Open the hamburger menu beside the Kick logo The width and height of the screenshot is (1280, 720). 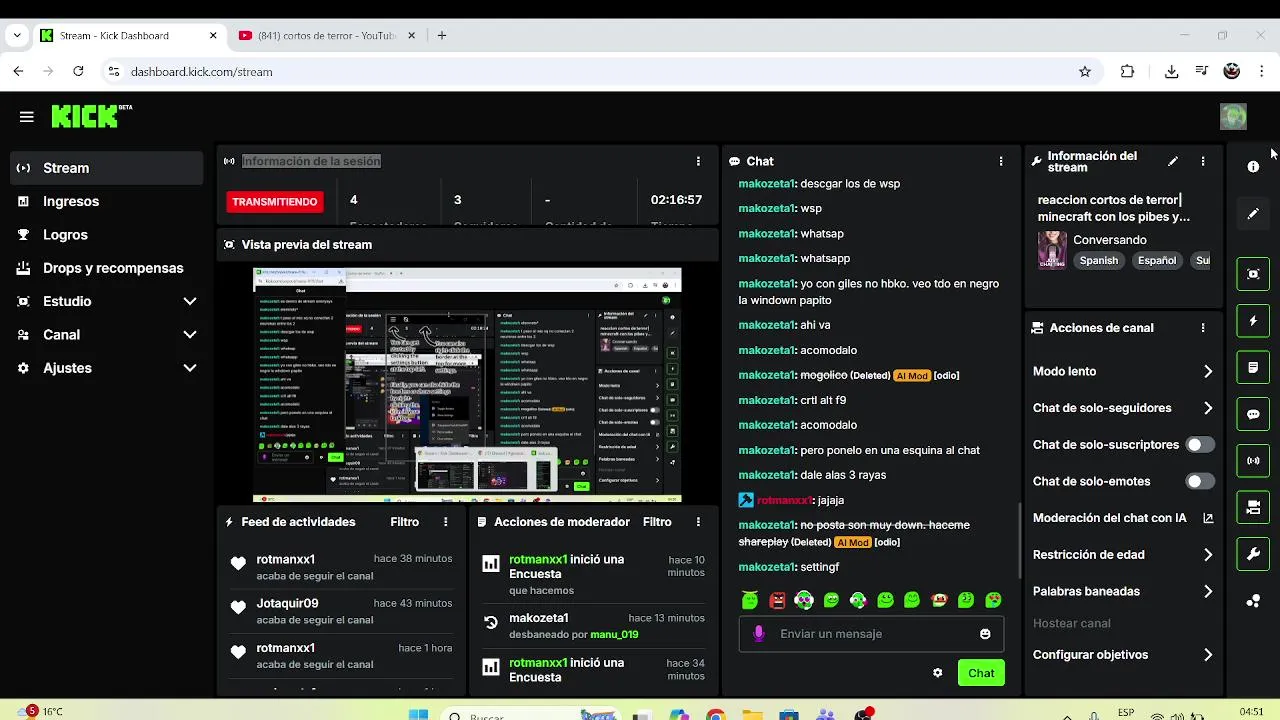coord(27,117)
